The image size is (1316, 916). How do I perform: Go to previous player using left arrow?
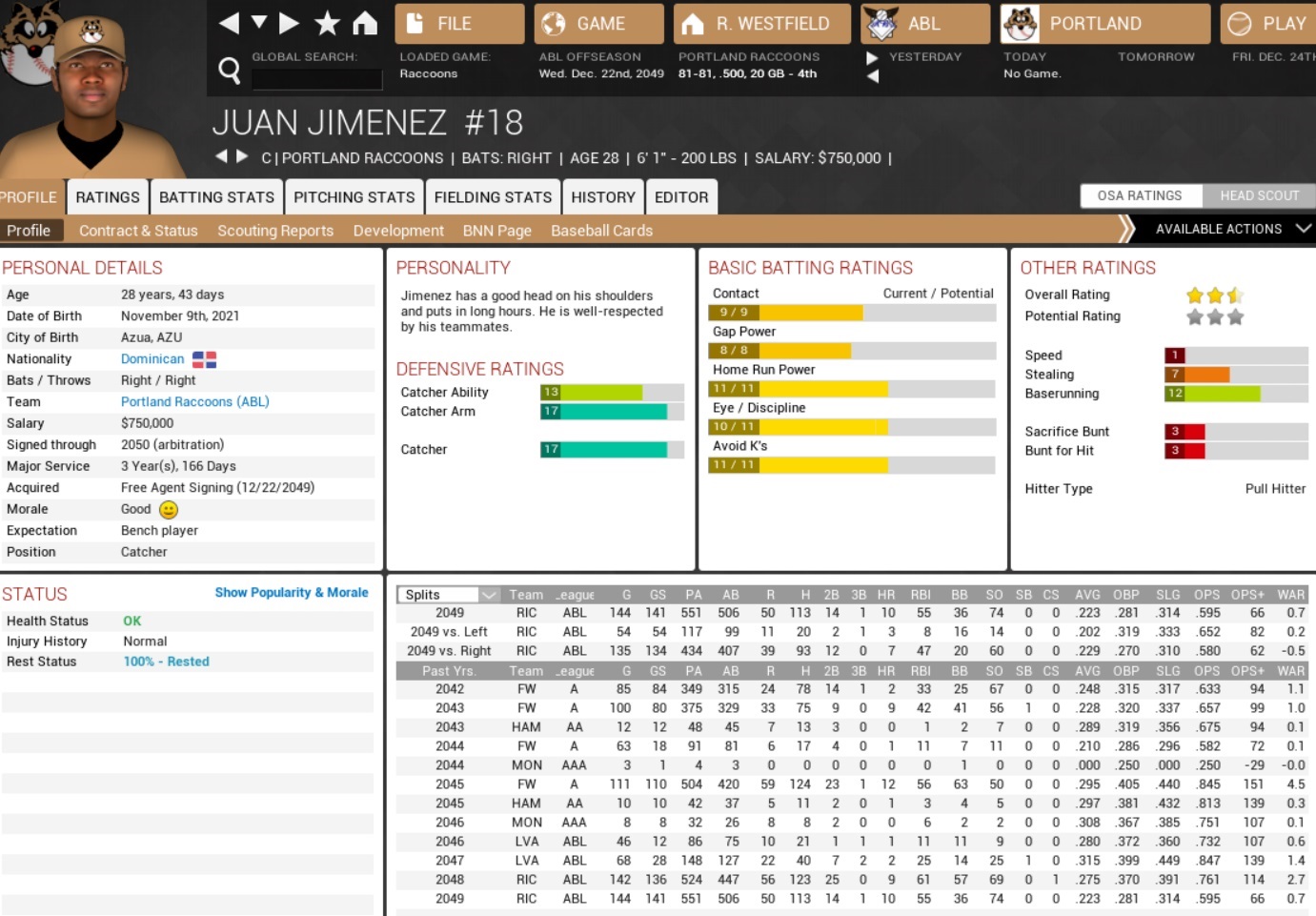tap(221, 156)
